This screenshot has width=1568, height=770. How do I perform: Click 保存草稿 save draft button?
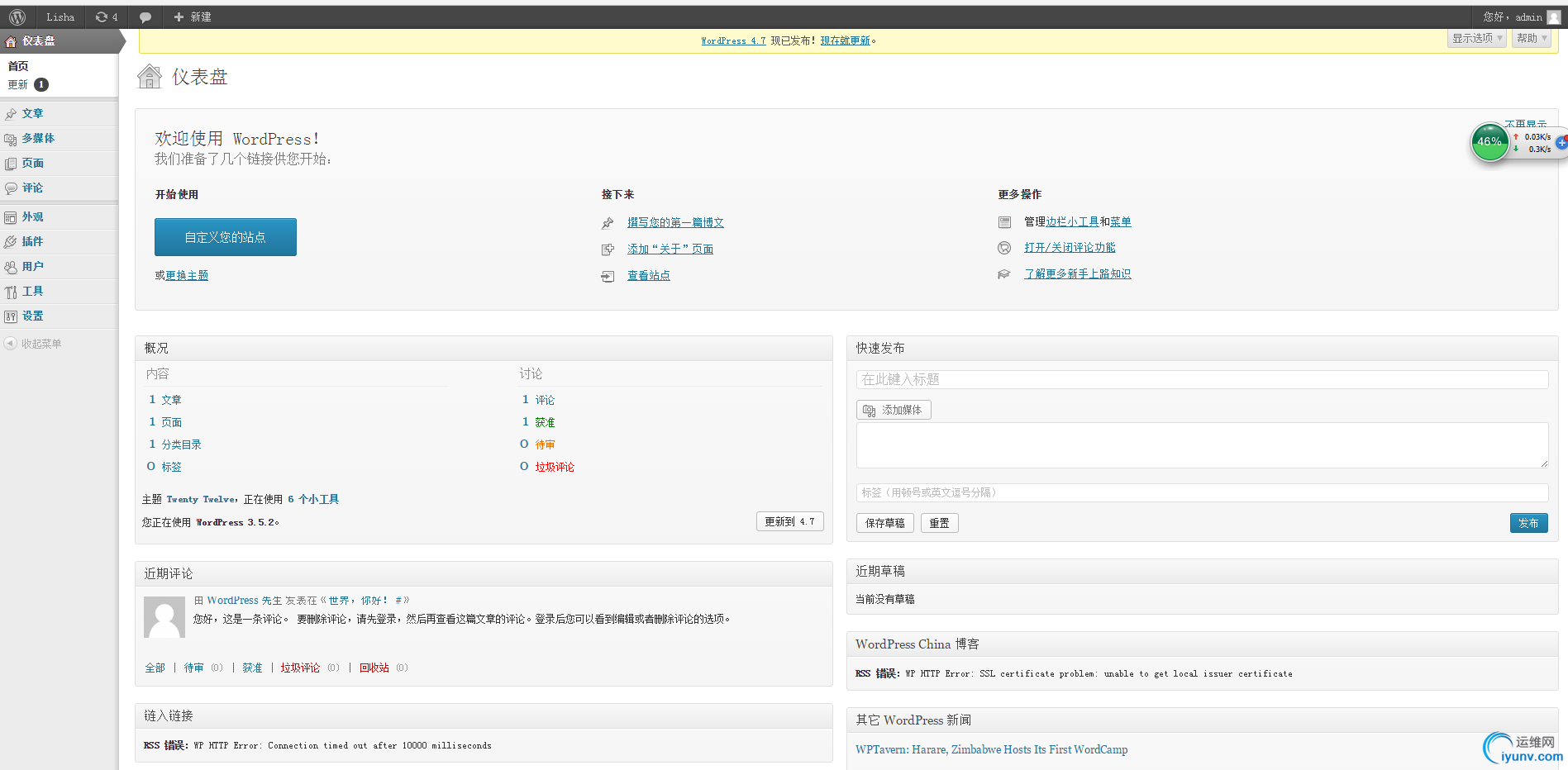click(885, 523)
